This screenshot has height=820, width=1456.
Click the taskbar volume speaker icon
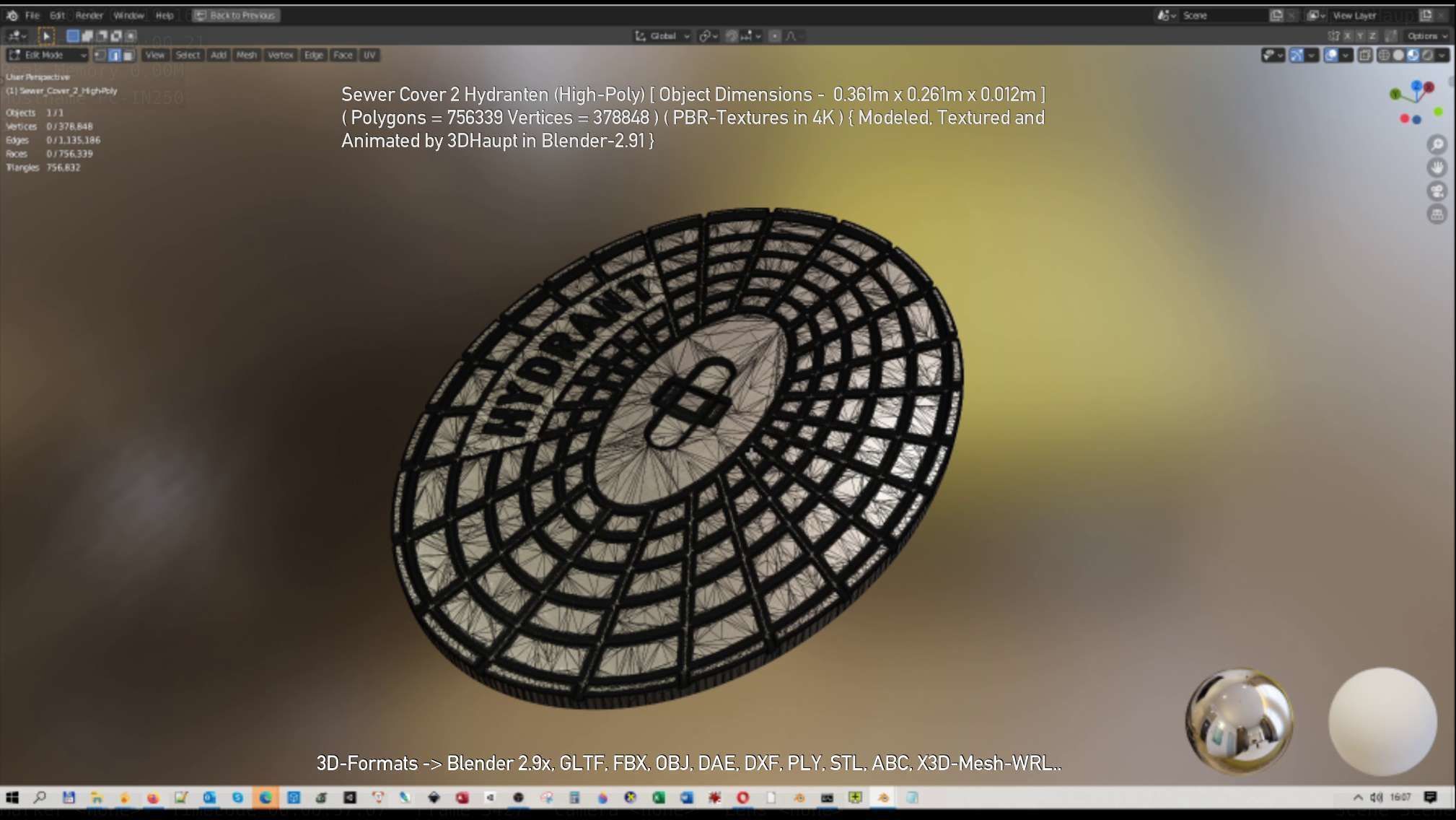click(1376, 797)
